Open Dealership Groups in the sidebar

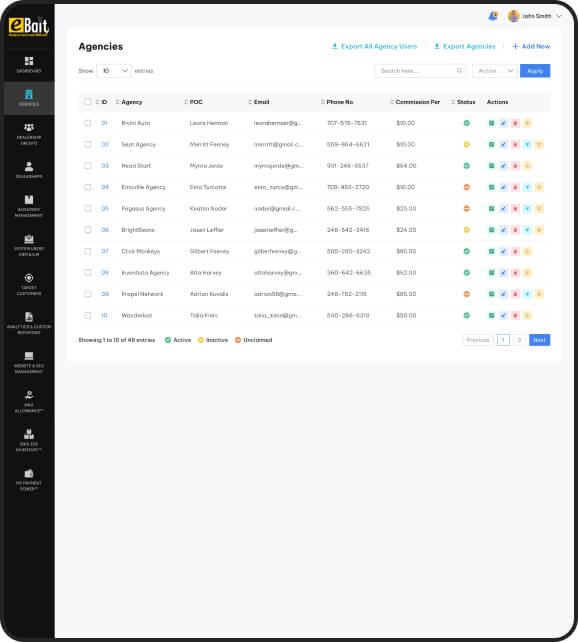click(29, 134)
